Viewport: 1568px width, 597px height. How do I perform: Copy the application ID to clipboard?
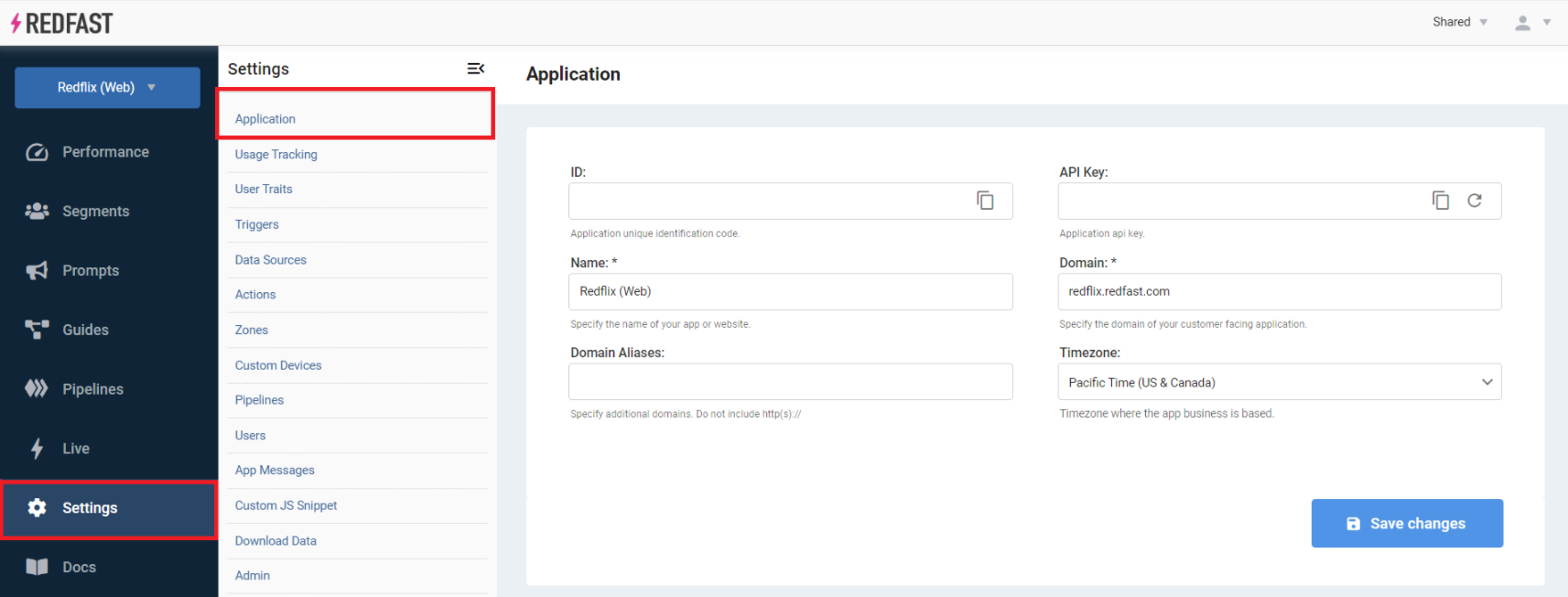click(x=985, y=201)
